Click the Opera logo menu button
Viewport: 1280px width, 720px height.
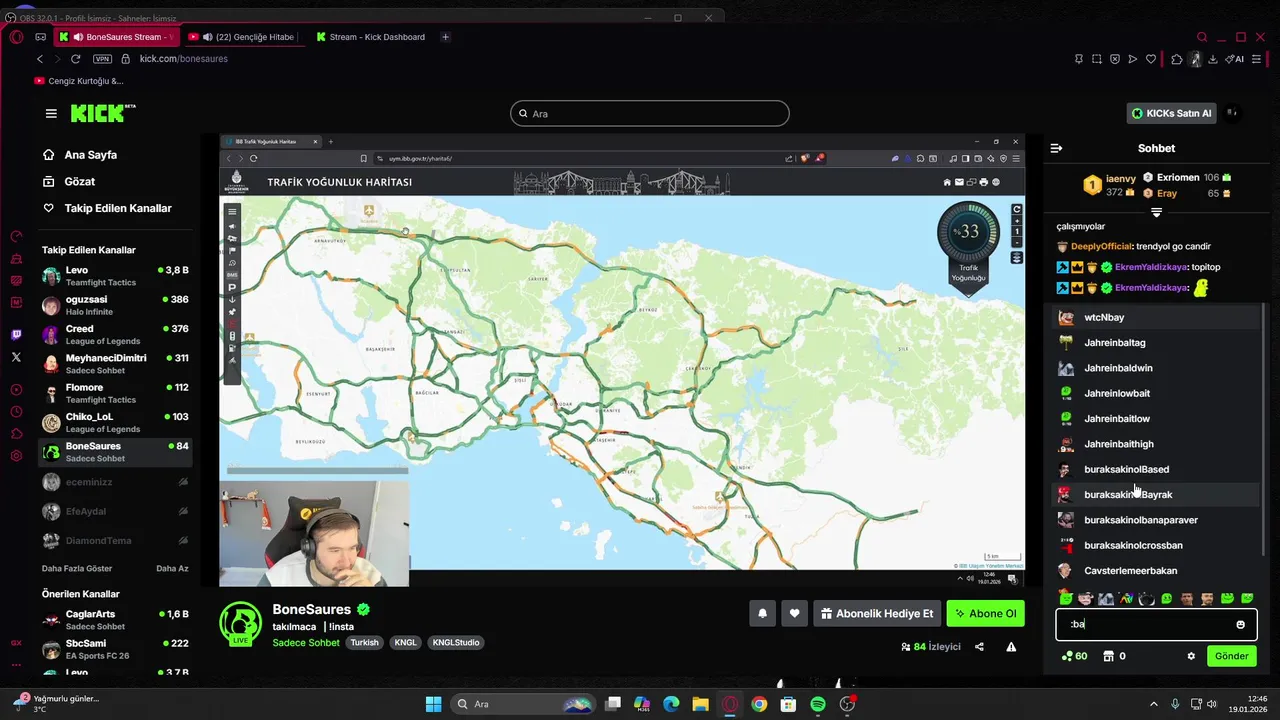(16, 37)
